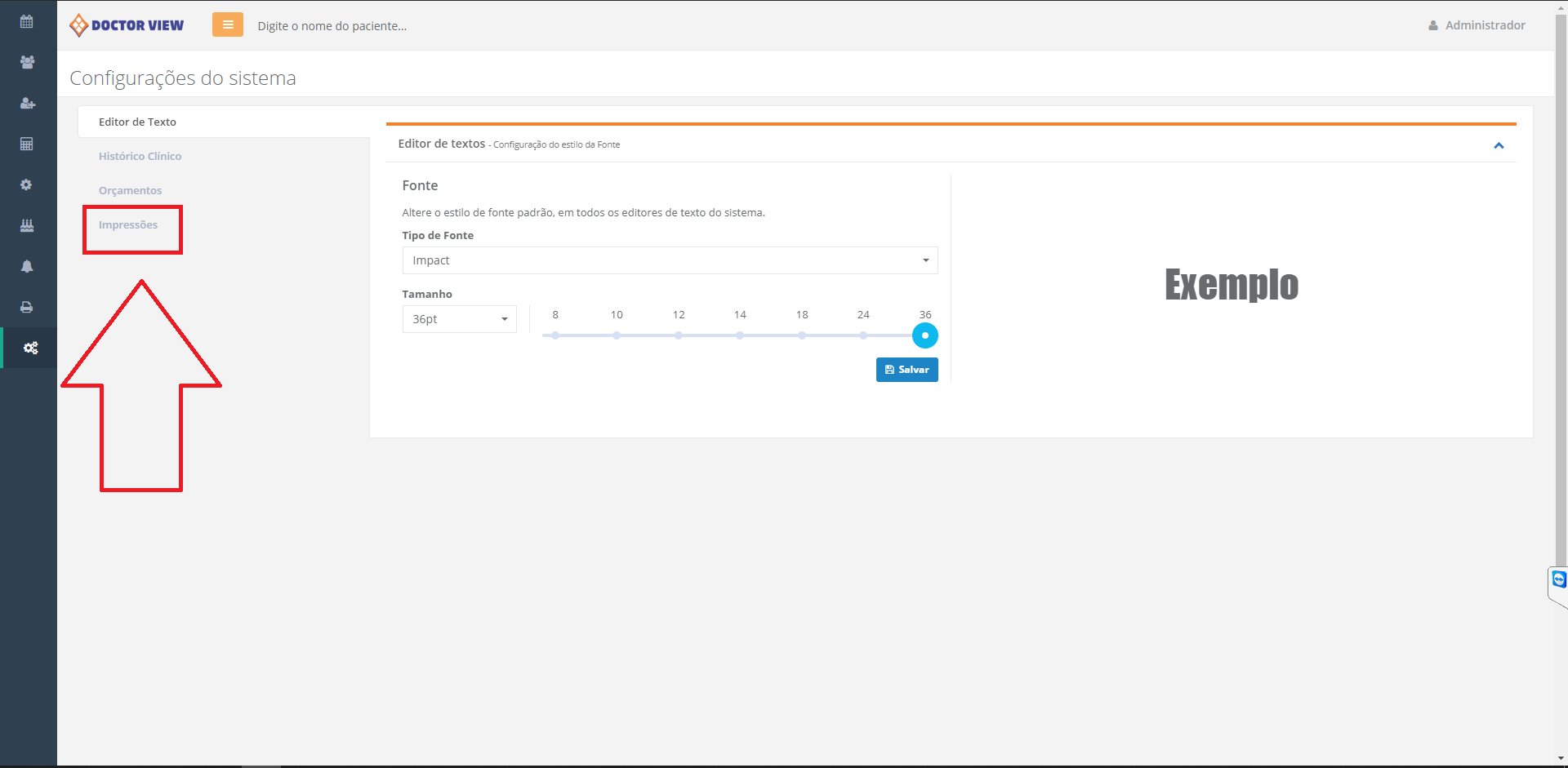Select the Orçamentos tab

coord(130,190)
